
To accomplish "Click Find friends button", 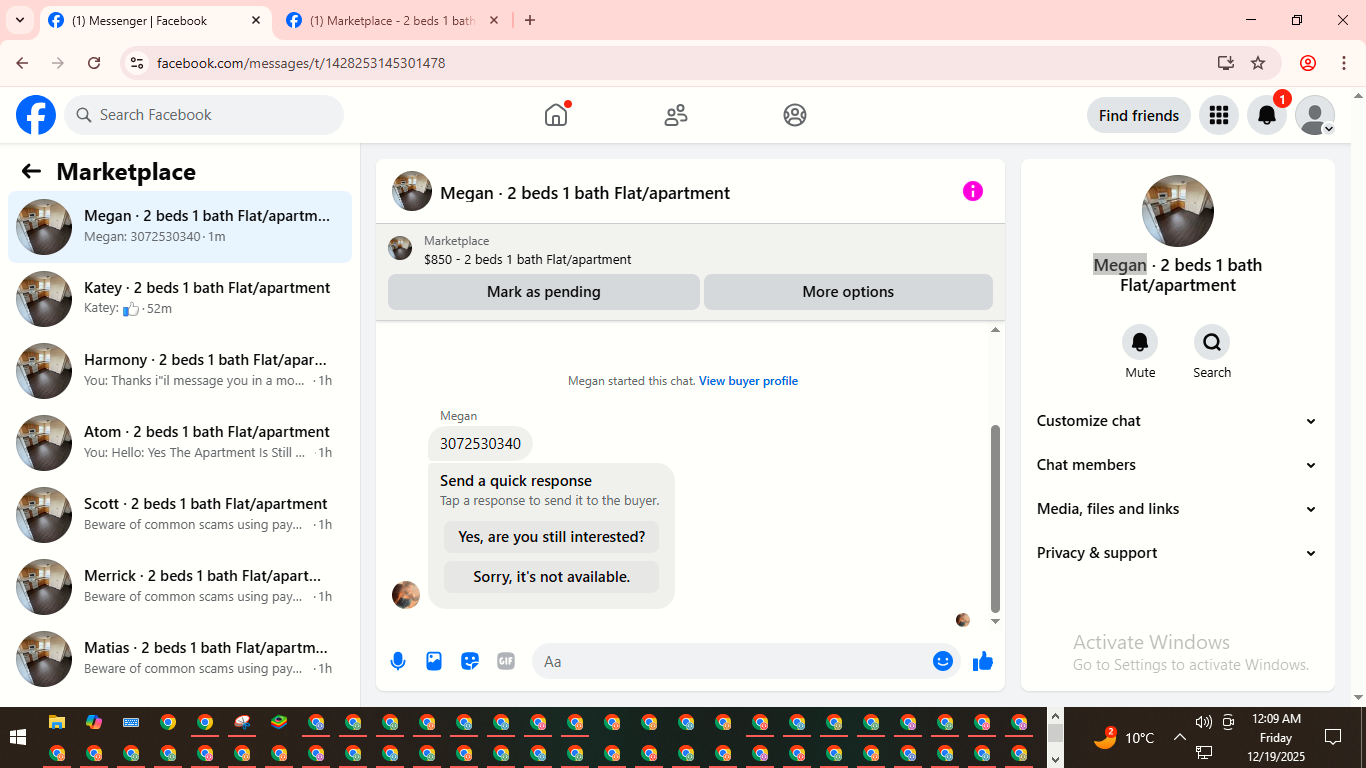I will (x=1139, y=115).
